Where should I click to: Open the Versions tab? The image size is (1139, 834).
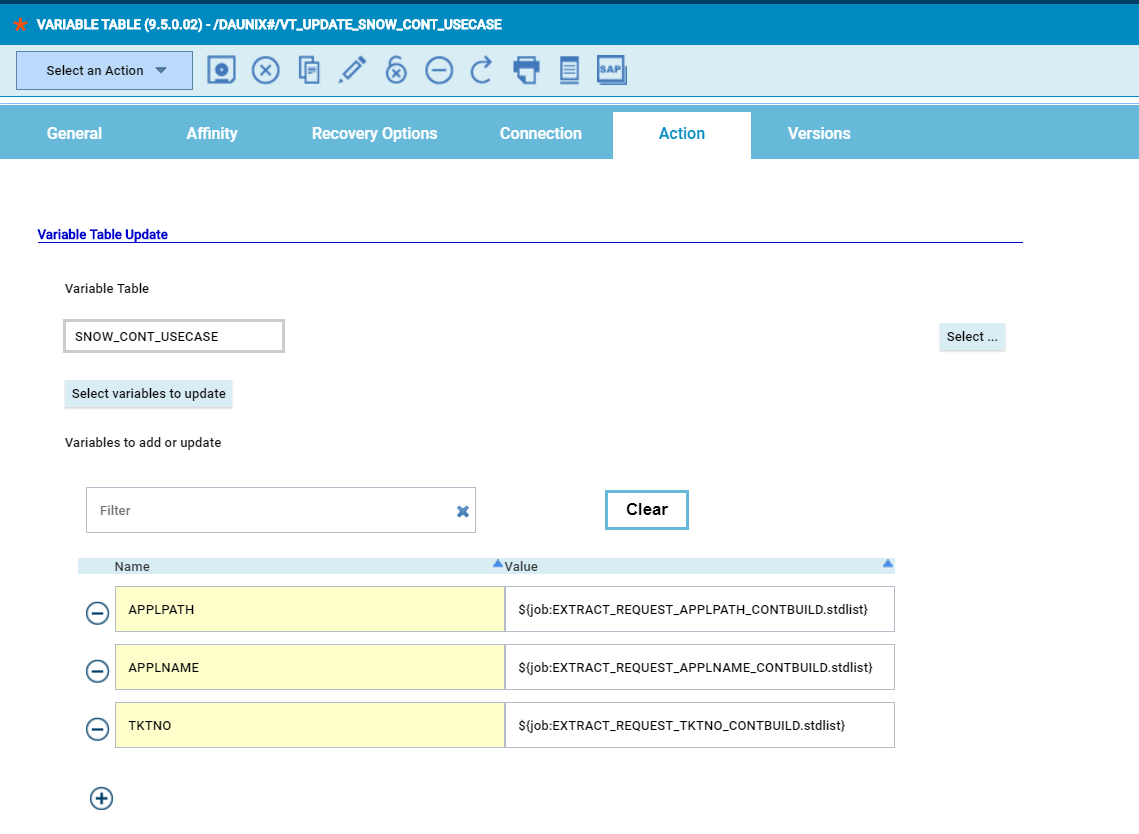coord(818,134)
